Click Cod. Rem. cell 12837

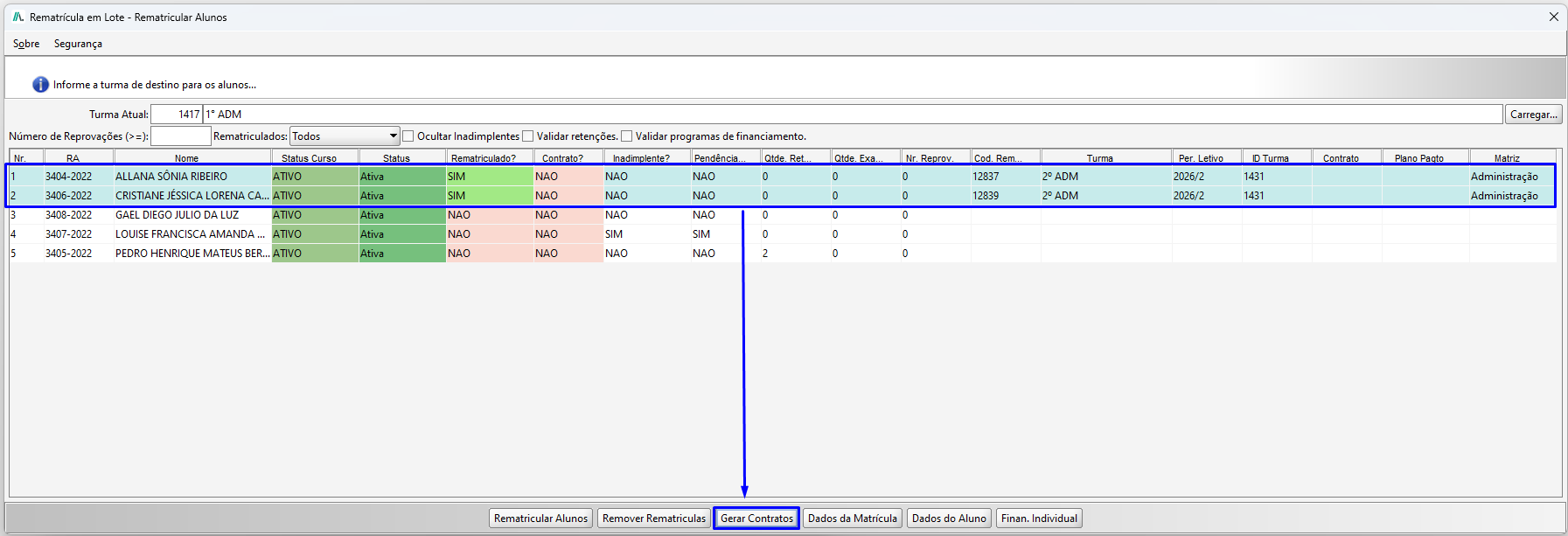coord(1006,177)
